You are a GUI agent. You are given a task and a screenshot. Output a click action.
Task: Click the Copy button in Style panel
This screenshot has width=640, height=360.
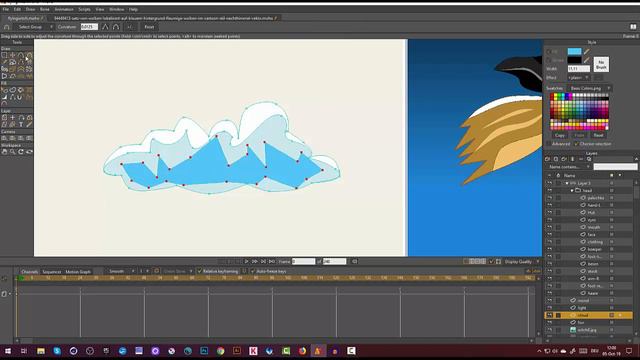pyautogui.click(x=560, y=135)
